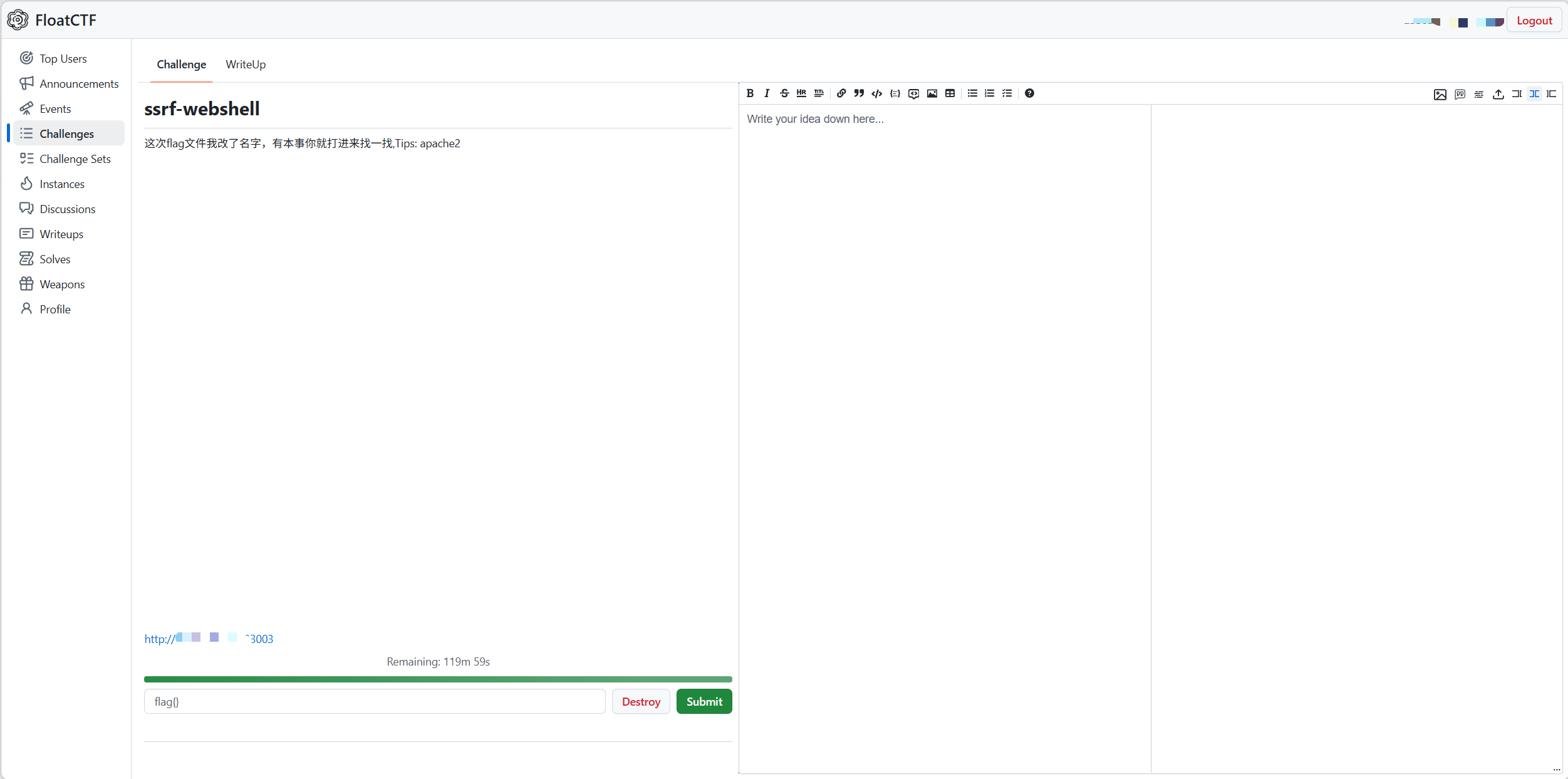Create an ordered numbered list
Viewport: 1568px width, 779px height.
tap(990, 93)
